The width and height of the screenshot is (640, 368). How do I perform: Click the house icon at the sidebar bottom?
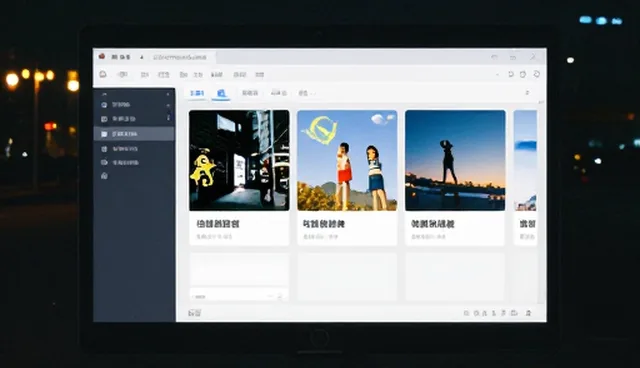104,176
